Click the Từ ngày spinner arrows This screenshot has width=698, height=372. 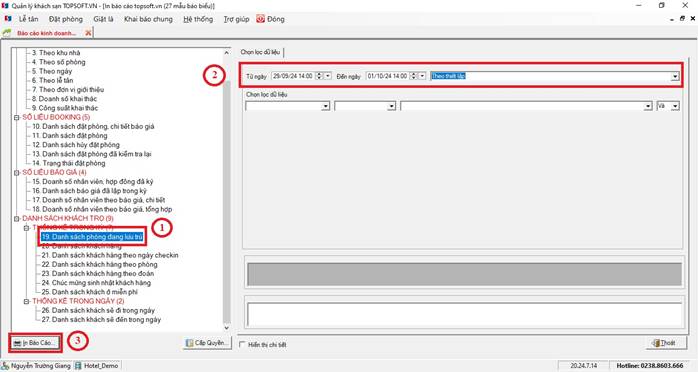pos(319,76)
